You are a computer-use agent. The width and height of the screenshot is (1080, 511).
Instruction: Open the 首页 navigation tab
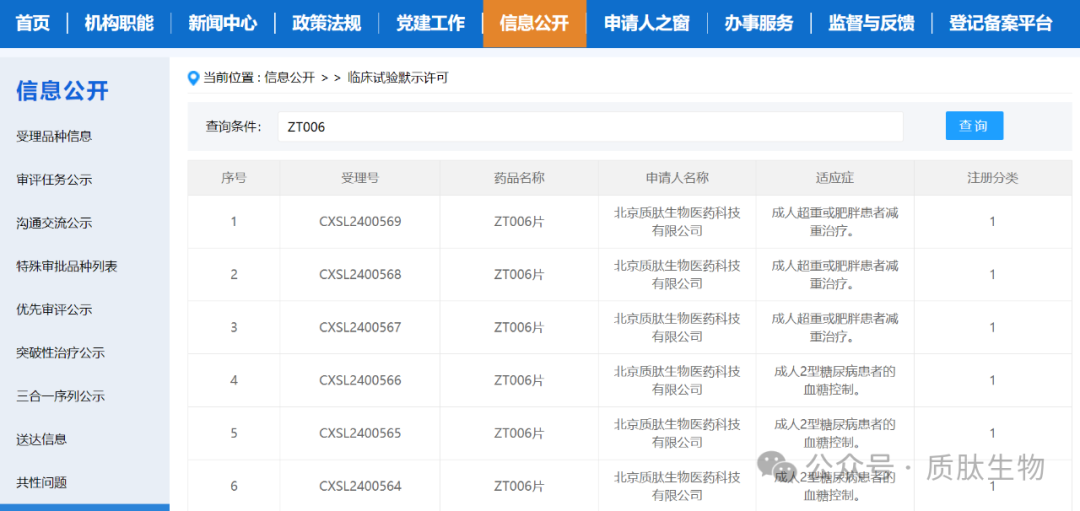(33, 23)
